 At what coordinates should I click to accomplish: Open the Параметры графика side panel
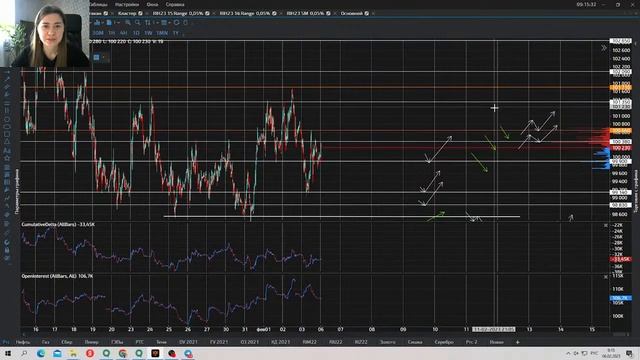17,192
